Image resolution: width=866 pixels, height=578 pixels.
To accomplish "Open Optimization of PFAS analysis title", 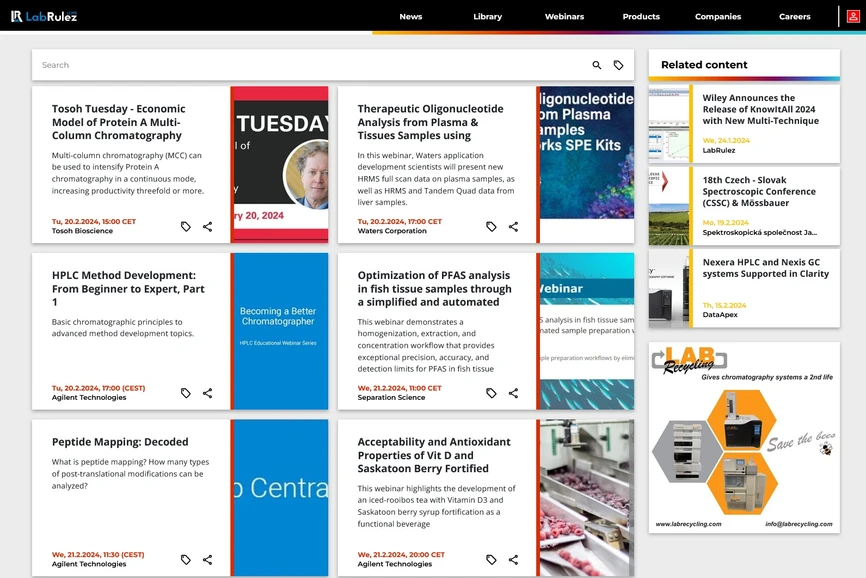I will tap(434, 289).
